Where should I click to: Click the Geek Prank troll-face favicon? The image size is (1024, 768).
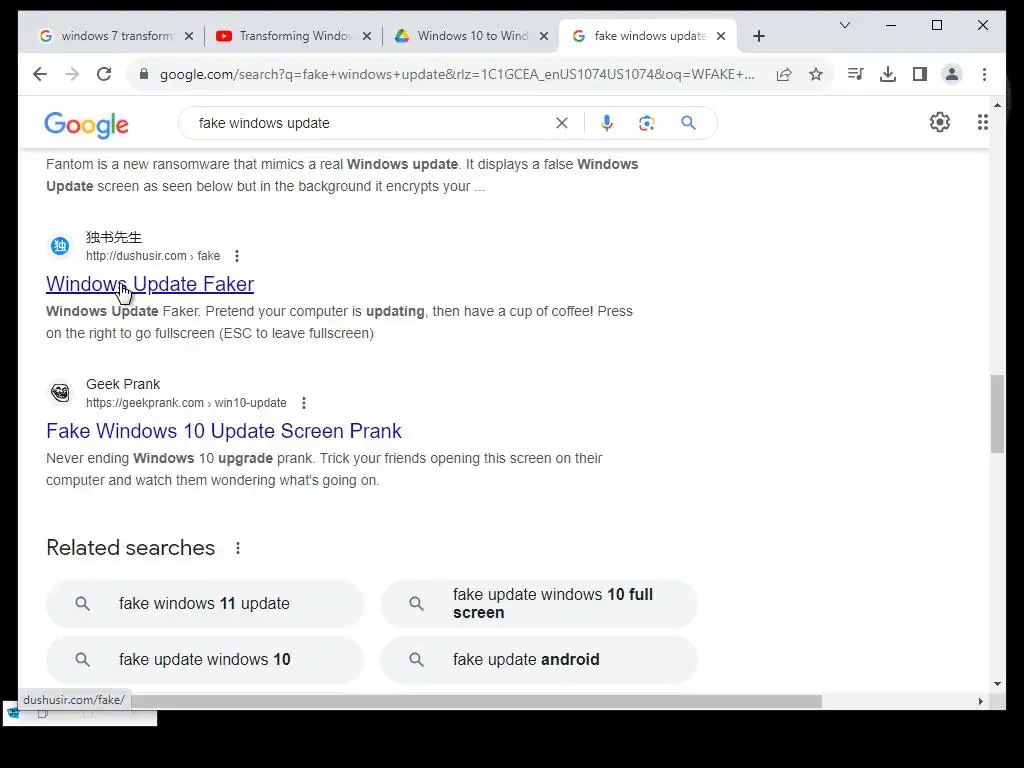point(60,392)
